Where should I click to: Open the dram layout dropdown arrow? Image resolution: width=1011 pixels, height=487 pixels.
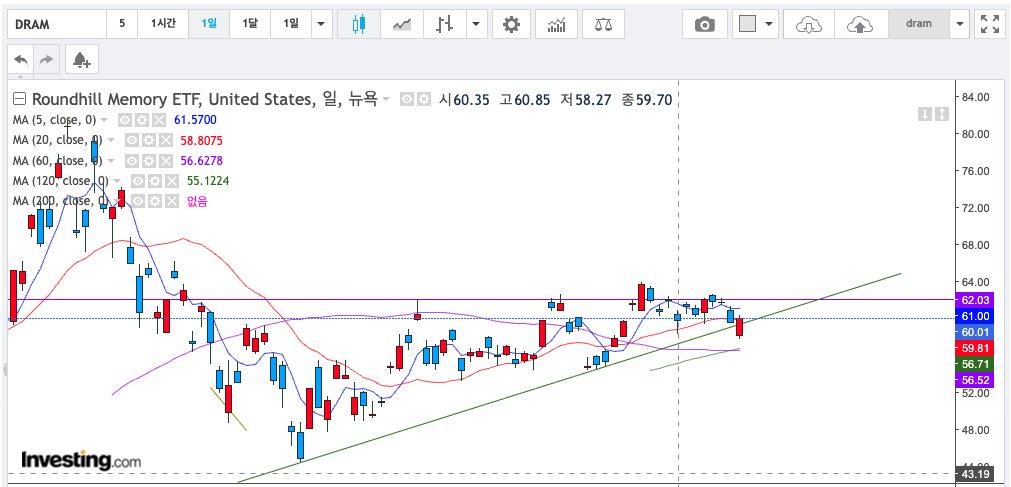click(959, 25)
